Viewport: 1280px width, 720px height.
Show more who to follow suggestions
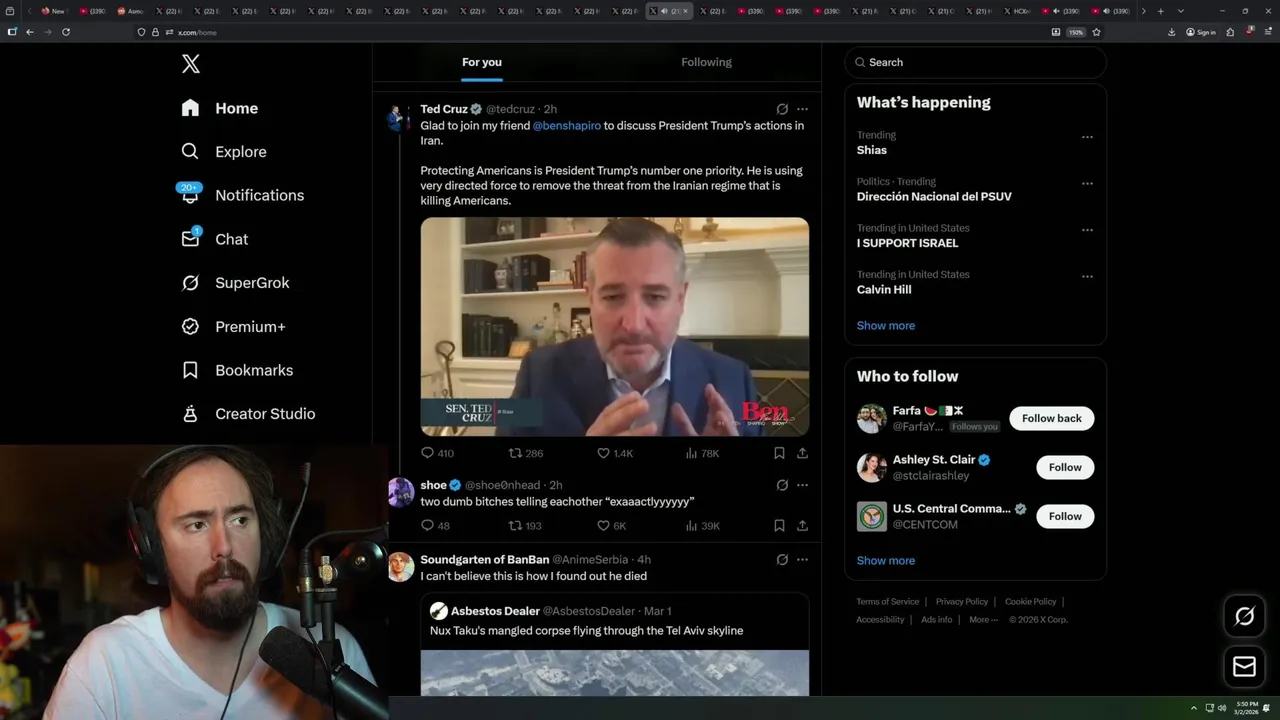(886, 561)
